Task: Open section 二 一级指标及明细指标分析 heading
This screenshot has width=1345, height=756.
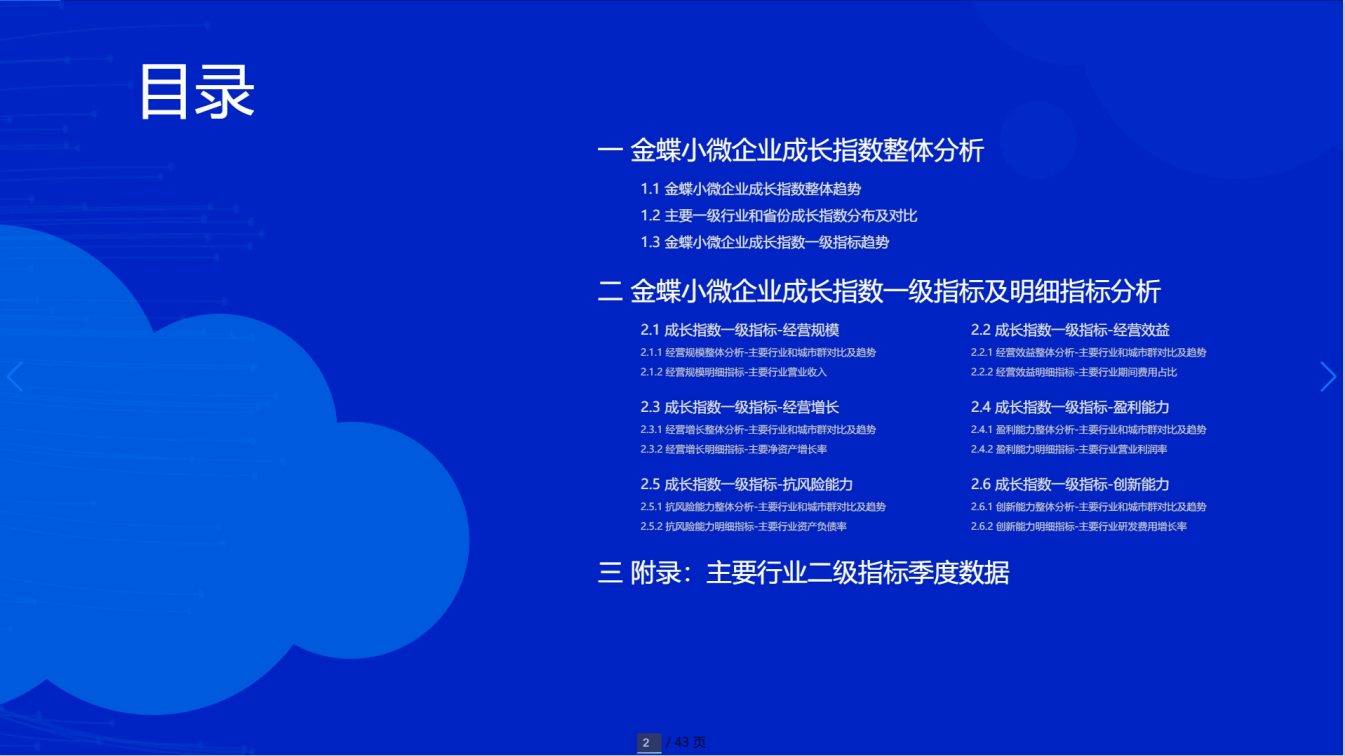Action: point(879,291)
